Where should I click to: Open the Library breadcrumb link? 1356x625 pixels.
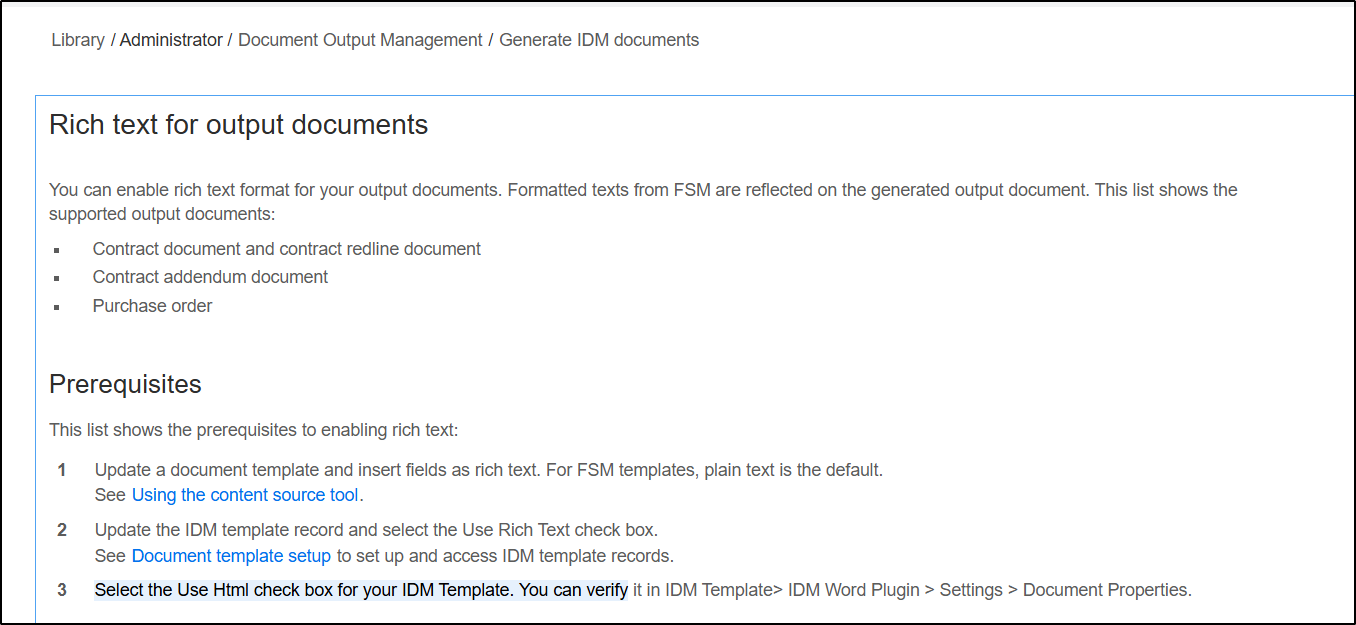pos(78,41)
